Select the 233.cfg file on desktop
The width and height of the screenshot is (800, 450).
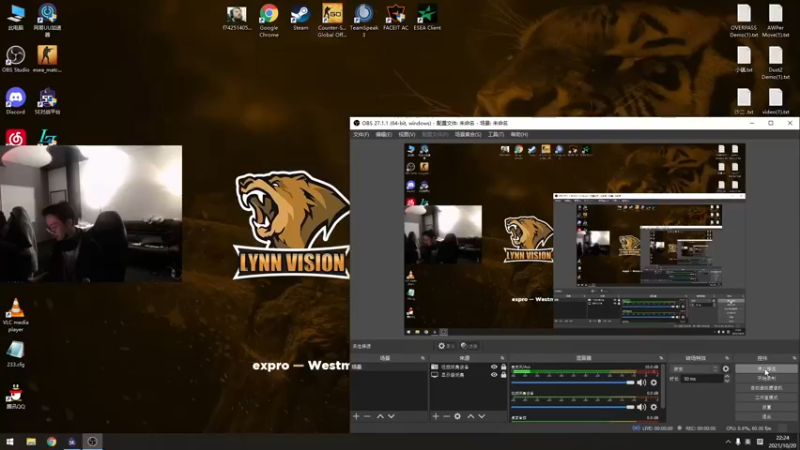(15, 354)
